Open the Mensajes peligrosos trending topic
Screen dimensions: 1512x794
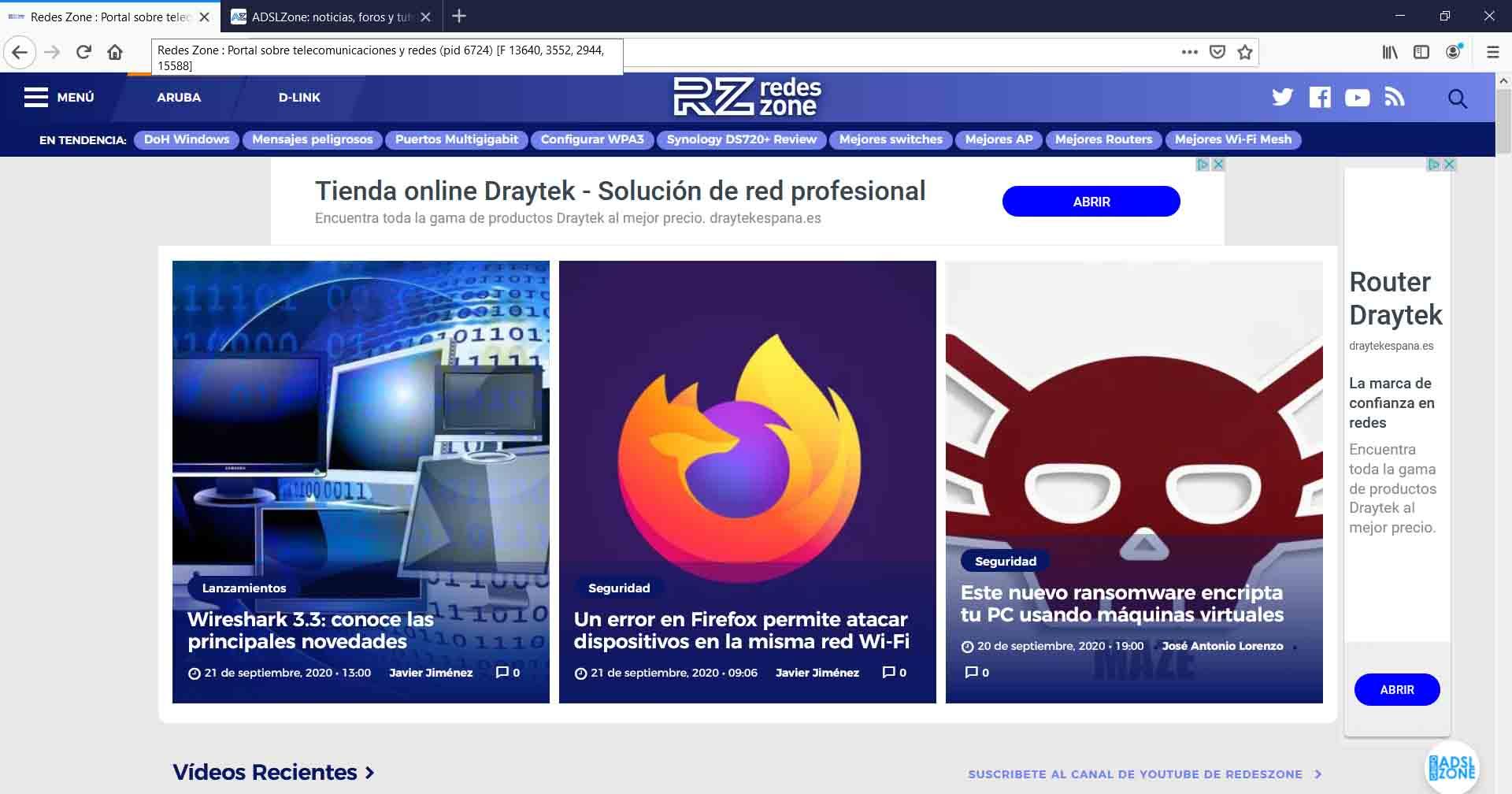[x=313, y=139]
